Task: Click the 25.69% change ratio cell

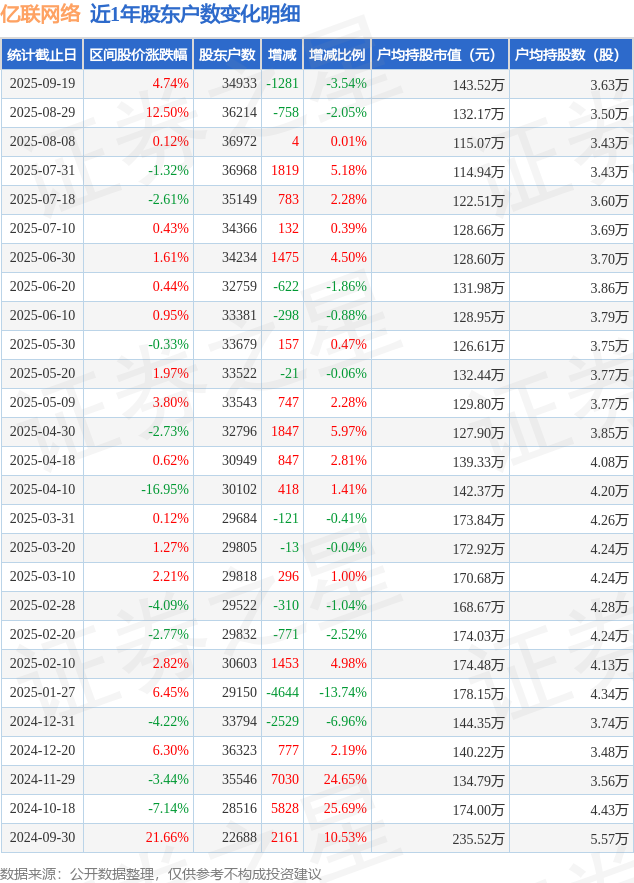Action: tap(345, 809)
